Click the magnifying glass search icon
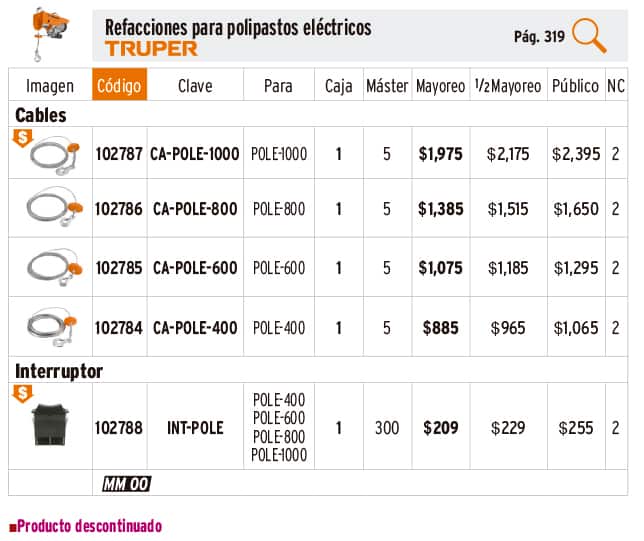644x541 pixels. pos(589,35)
